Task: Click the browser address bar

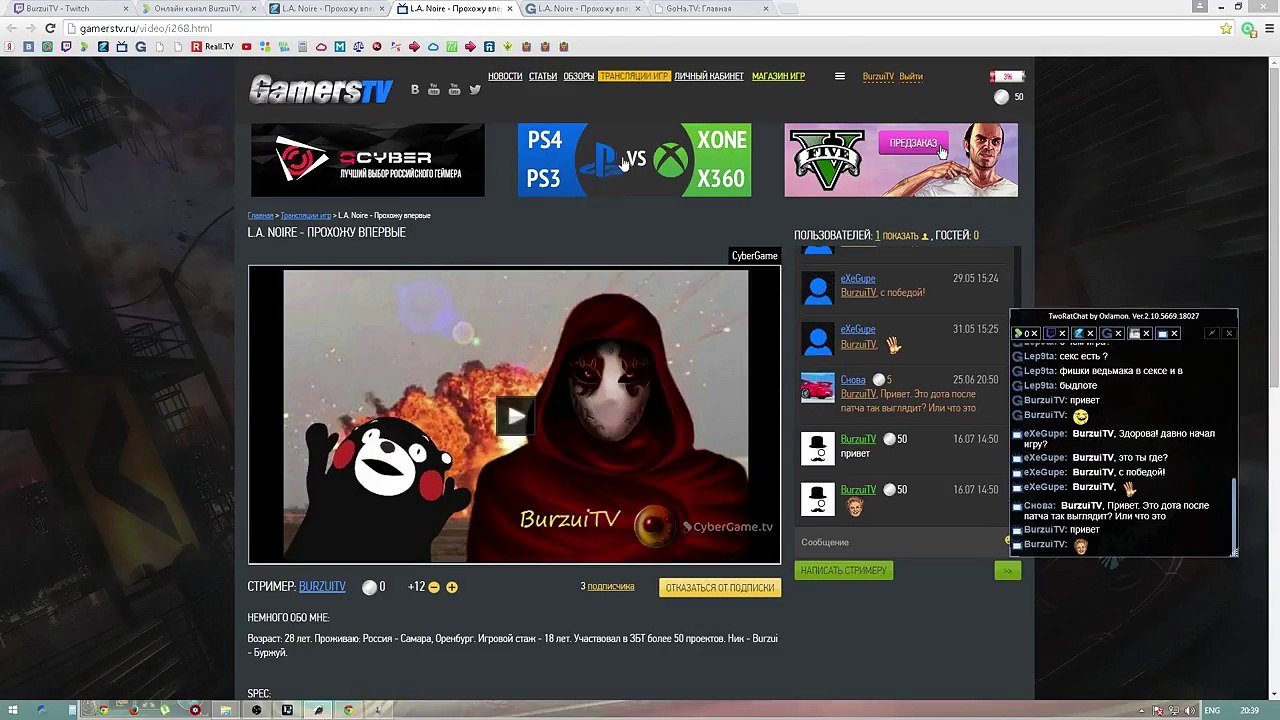Action: pyautogui.click(x=640, y=28)
